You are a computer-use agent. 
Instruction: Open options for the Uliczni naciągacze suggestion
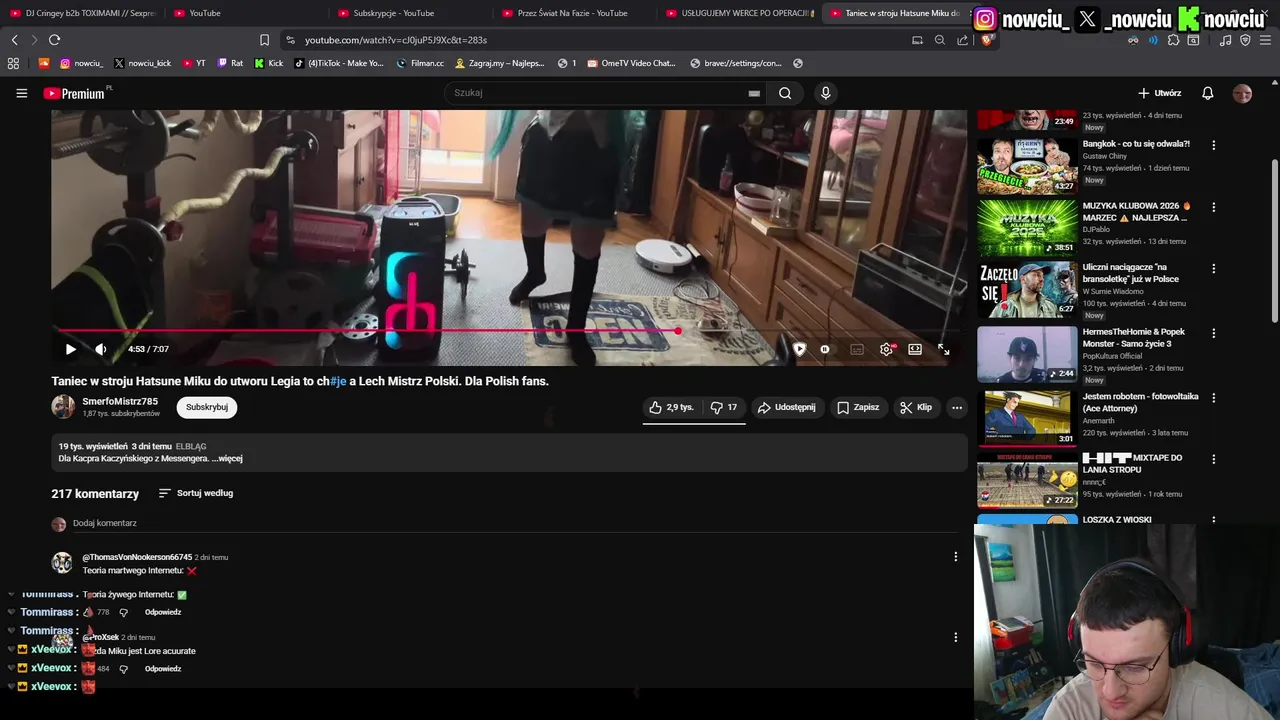[1214, 269]
